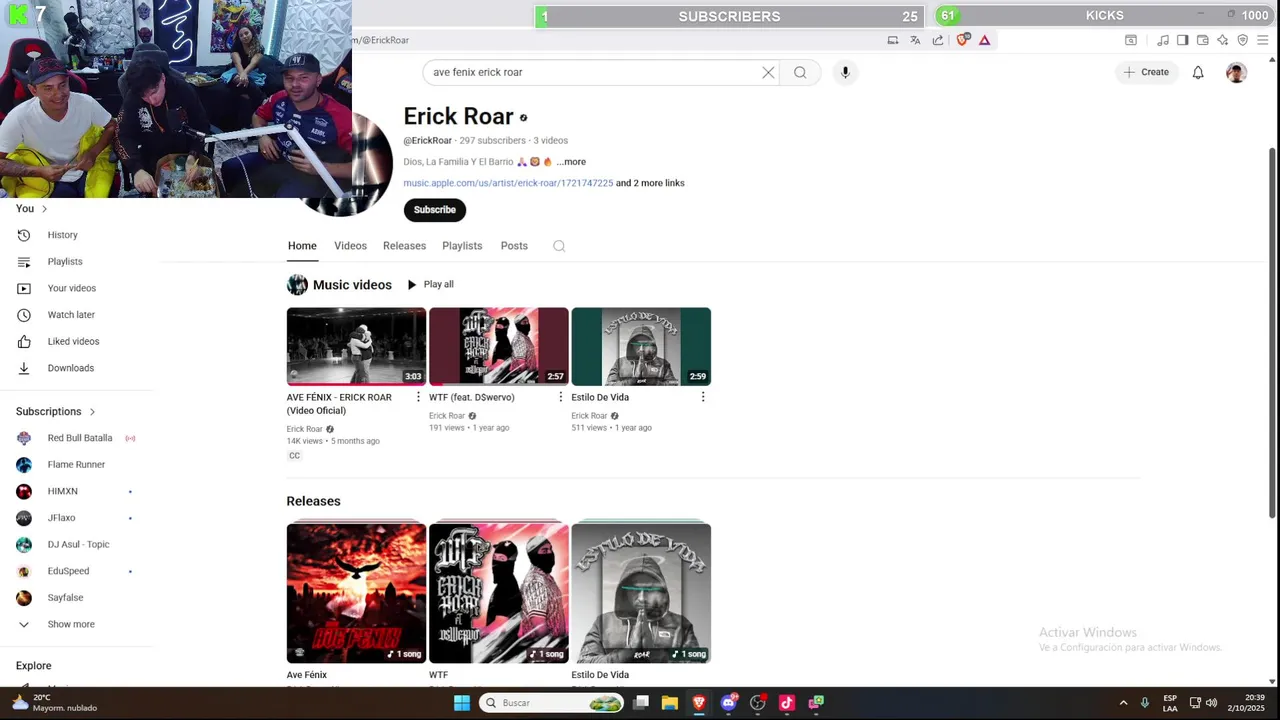
Task: Expand channel description with ...more
Action: coord(571,162)
